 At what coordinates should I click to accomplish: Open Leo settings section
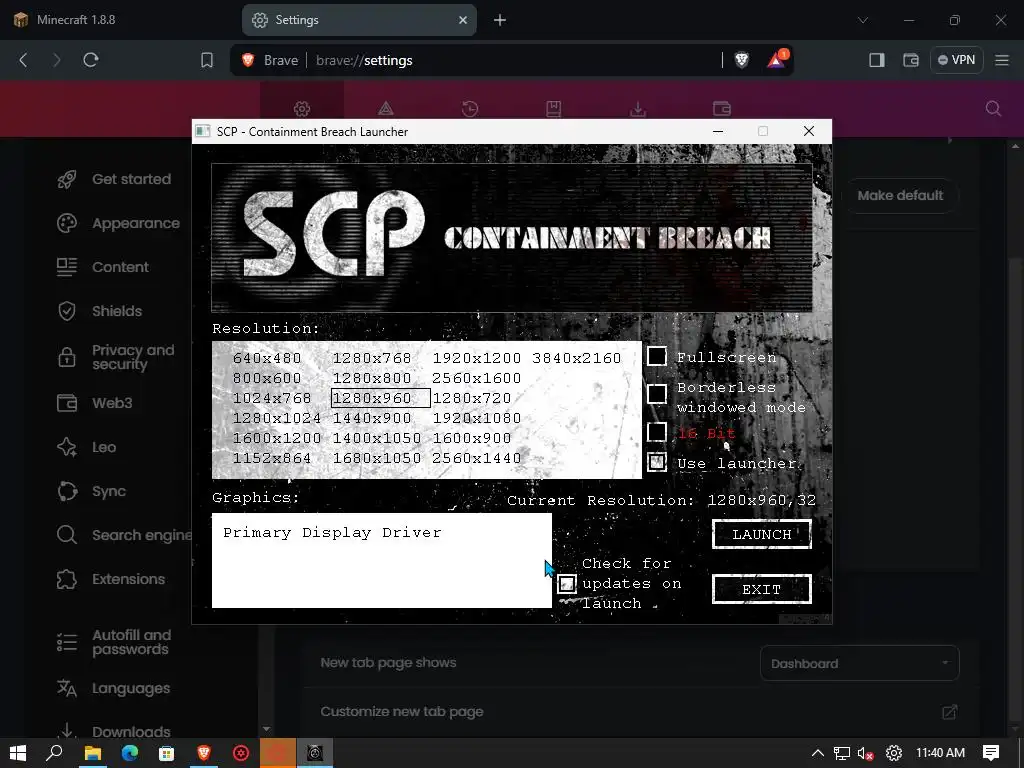(87, 447)
